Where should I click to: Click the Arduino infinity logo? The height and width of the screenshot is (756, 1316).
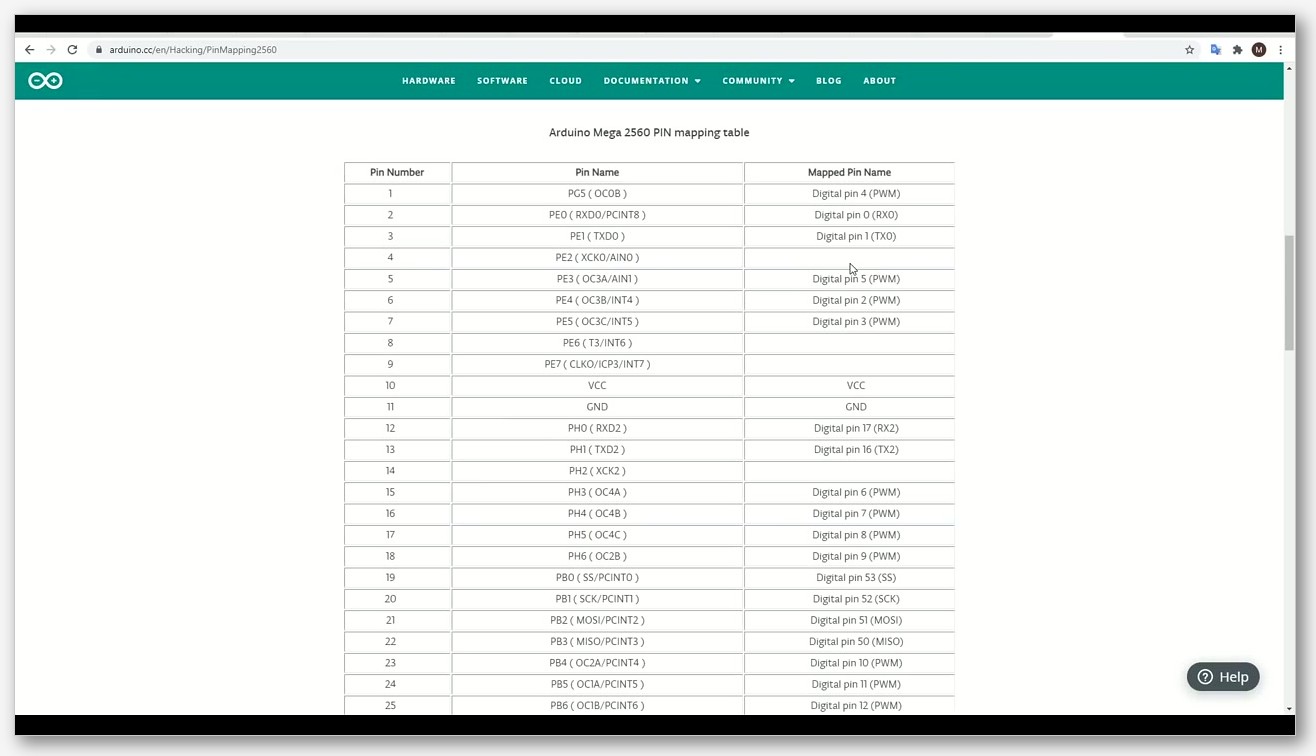45,81
